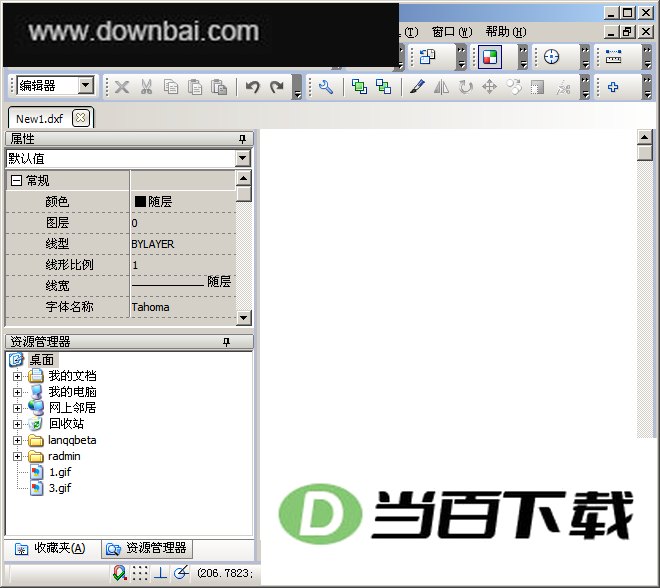Click the blue plus cross icon
The width and height of the screenshot is (660, 588).
point(613,87)
